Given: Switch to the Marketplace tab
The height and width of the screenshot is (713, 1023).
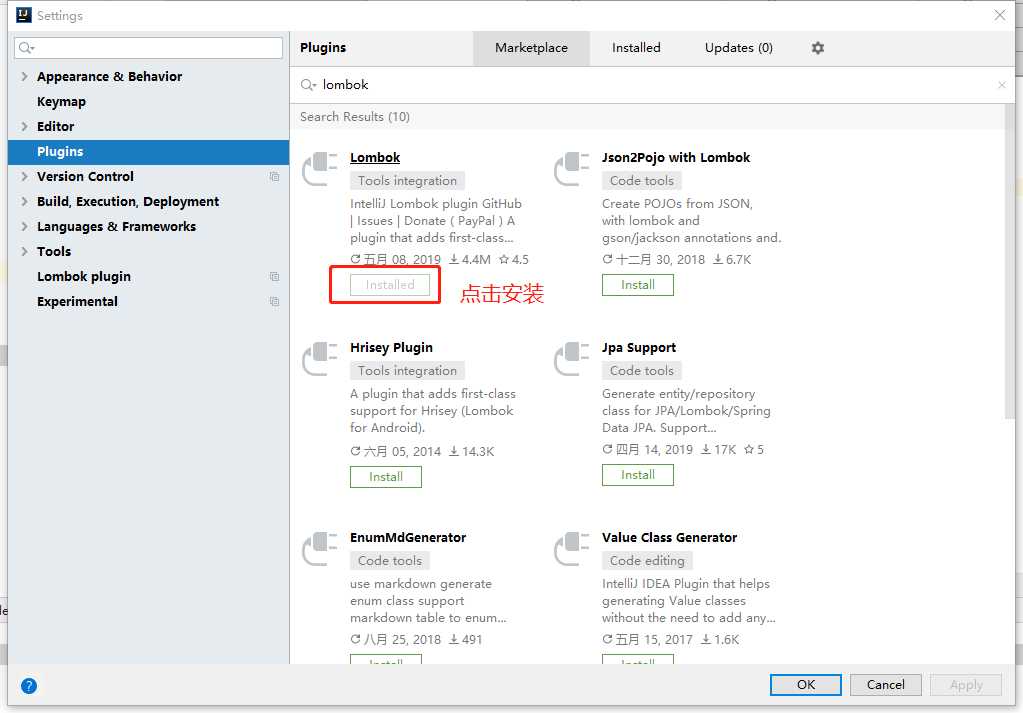Looking at the screenshot, I should tap(531, 48).
